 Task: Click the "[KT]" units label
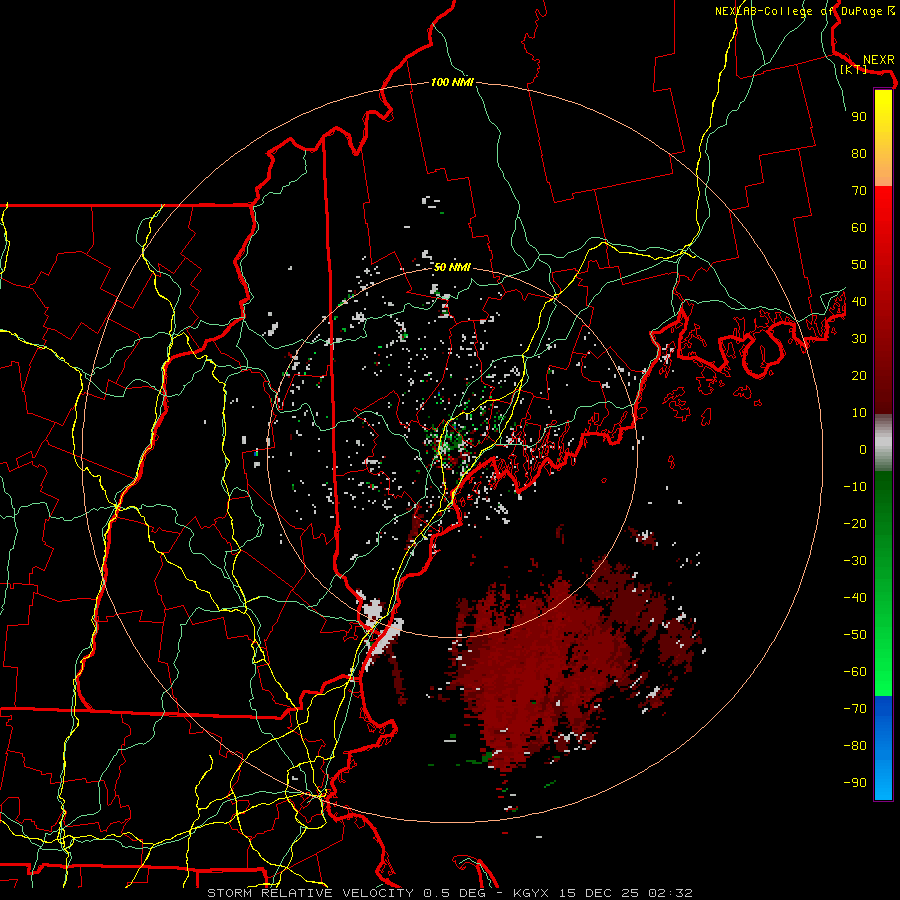pyautogui.click(x=853, y=69)
